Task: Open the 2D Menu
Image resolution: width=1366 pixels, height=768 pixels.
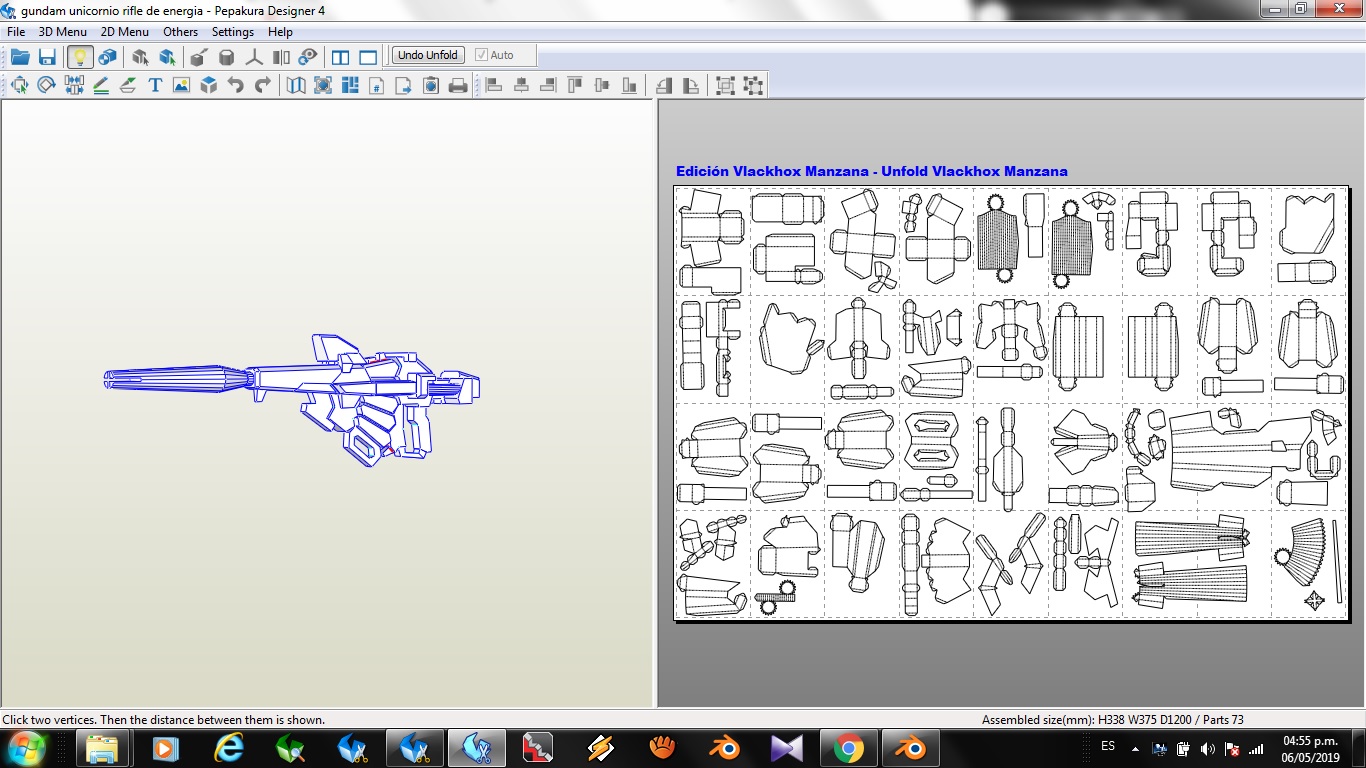Action: 125,32
